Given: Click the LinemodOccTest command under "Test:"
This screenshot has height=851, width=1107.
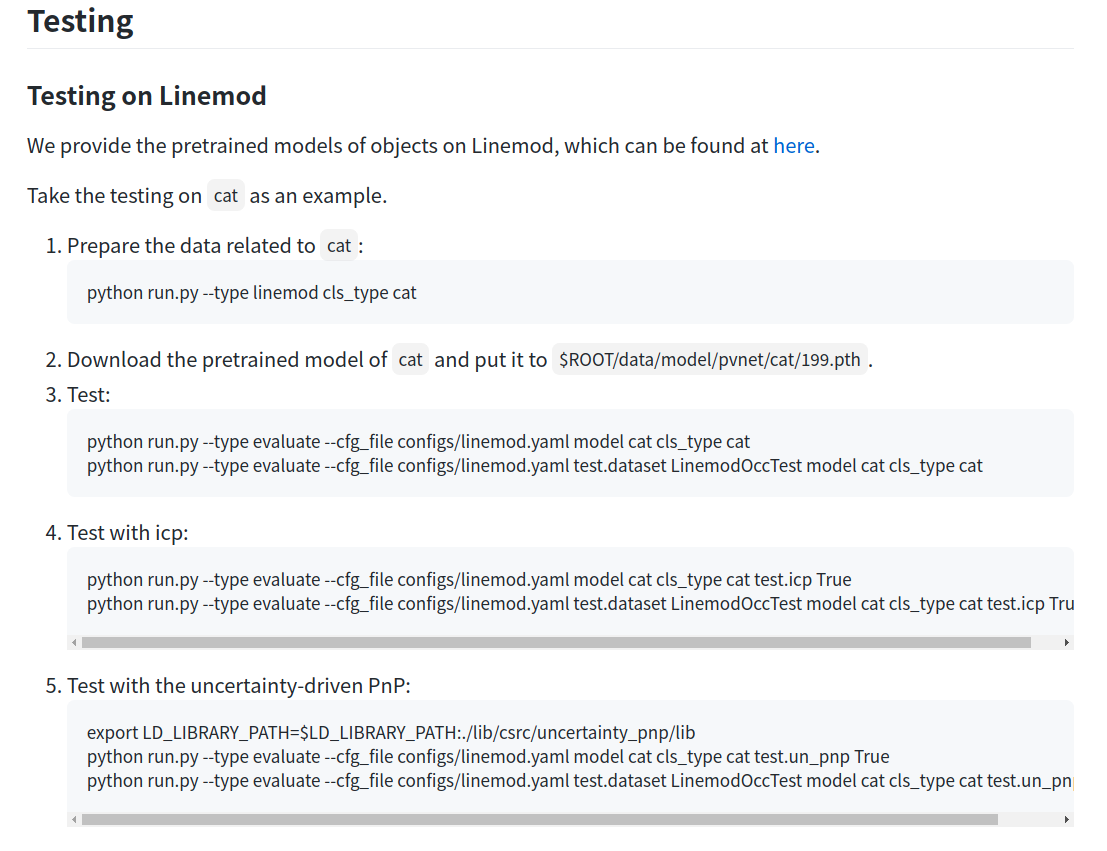Looking at the screenshot, I should 534,465.
